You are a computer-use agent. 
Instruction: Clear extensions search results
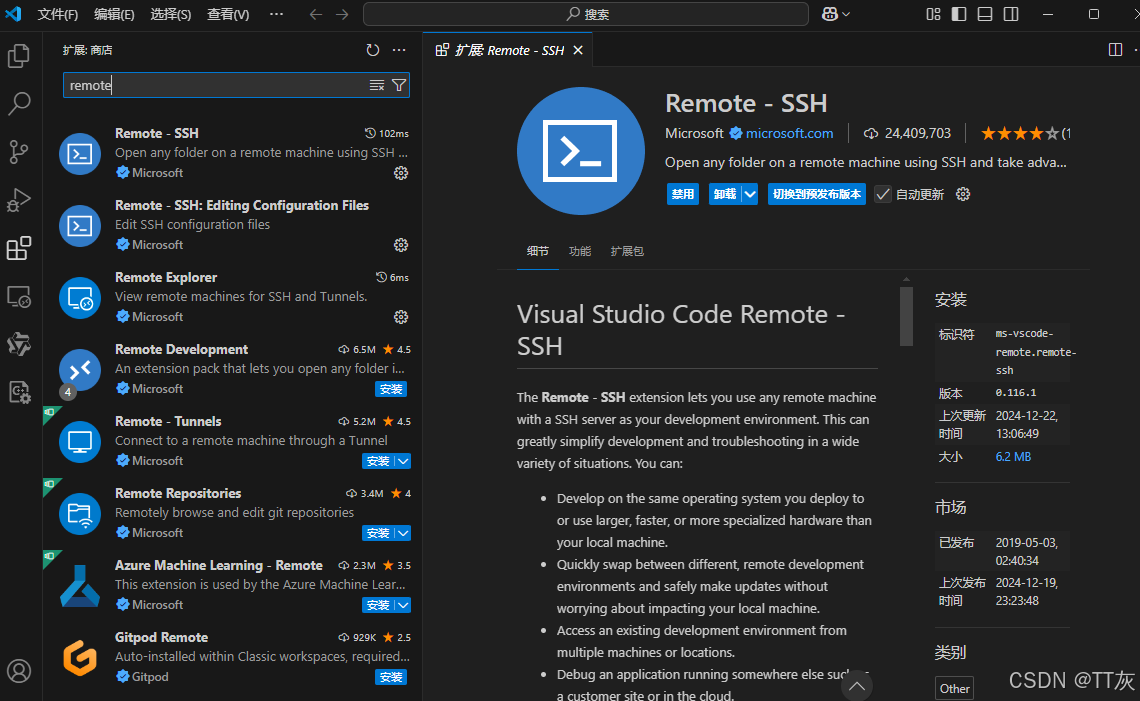point(377,85)
